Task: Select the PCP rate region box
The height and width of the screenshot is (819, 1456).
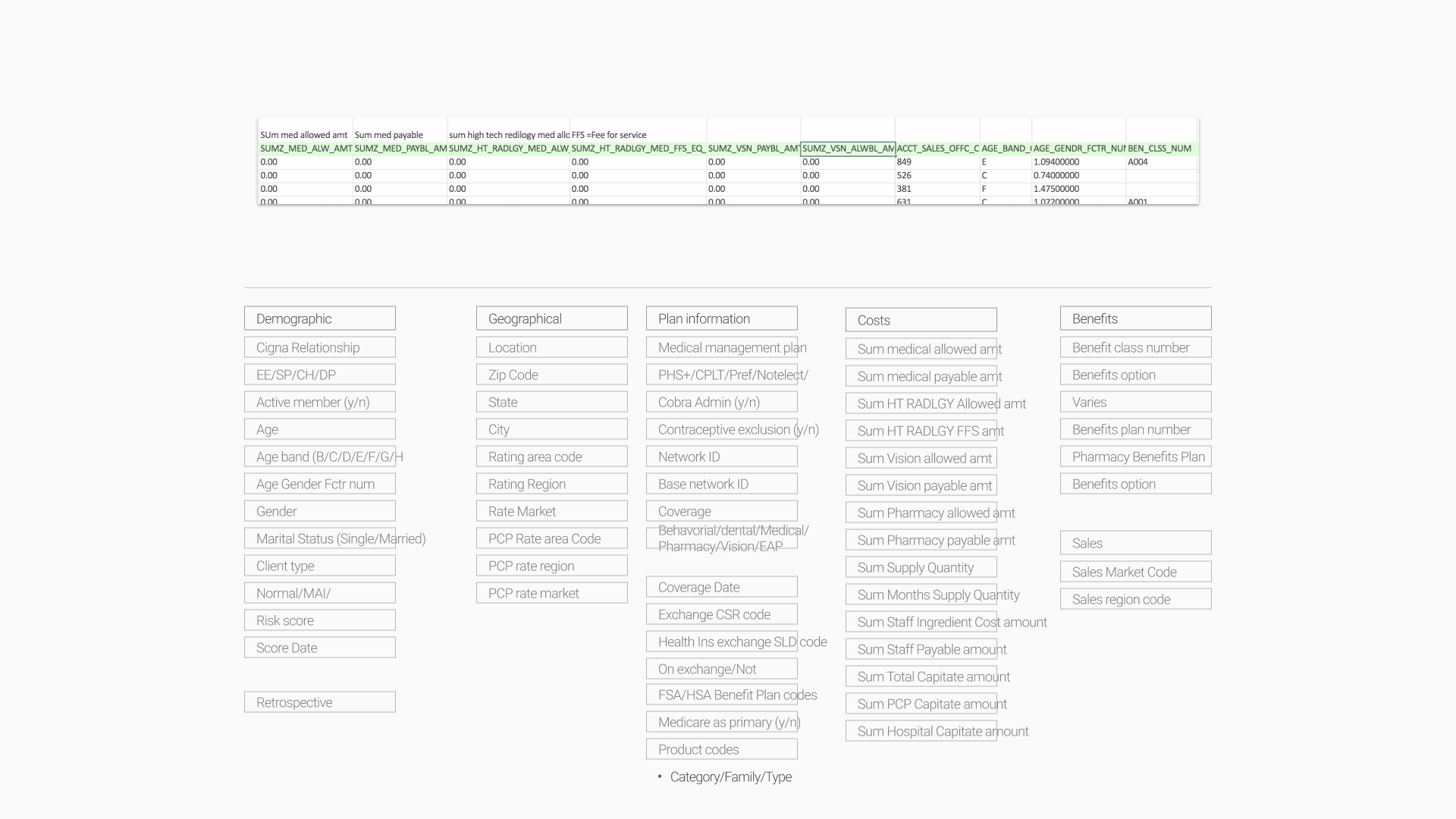Action: click(x=552, y=566)
